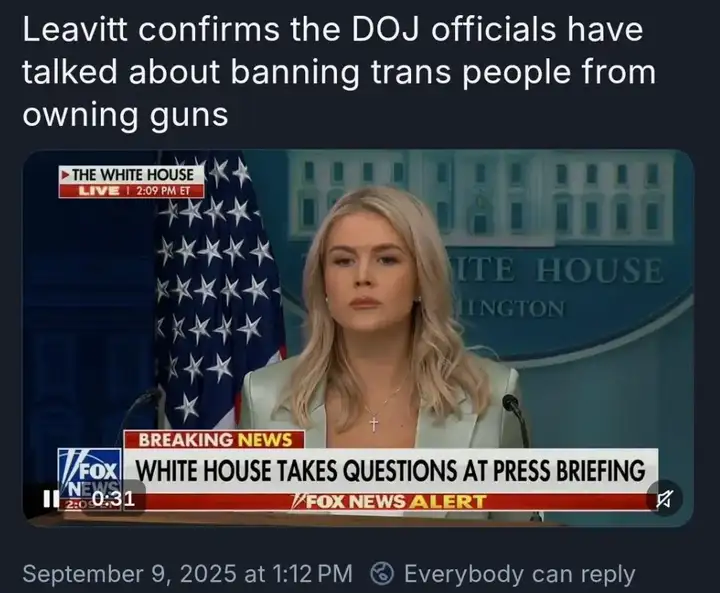Click THE WHITE HOUSE LIVE badge
This screenshot has width=720, height=593.
click(132, 181)
